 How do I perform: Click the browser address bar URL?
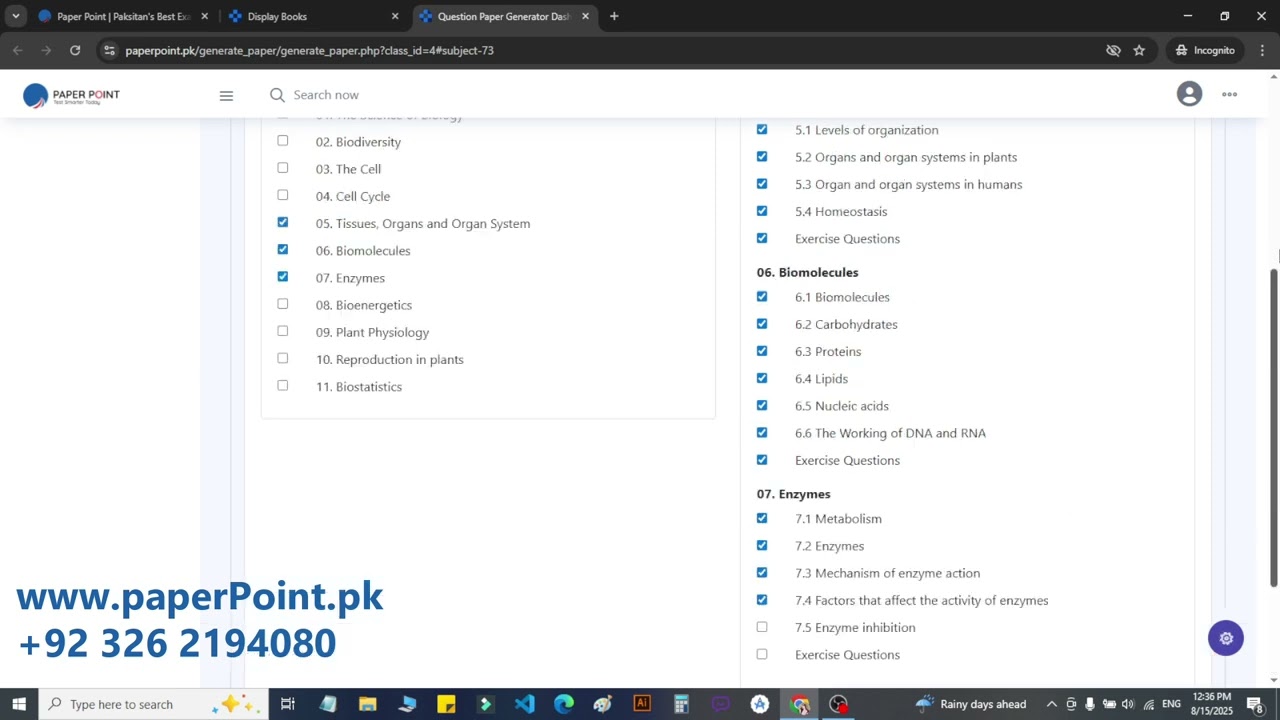coord(309,50)
